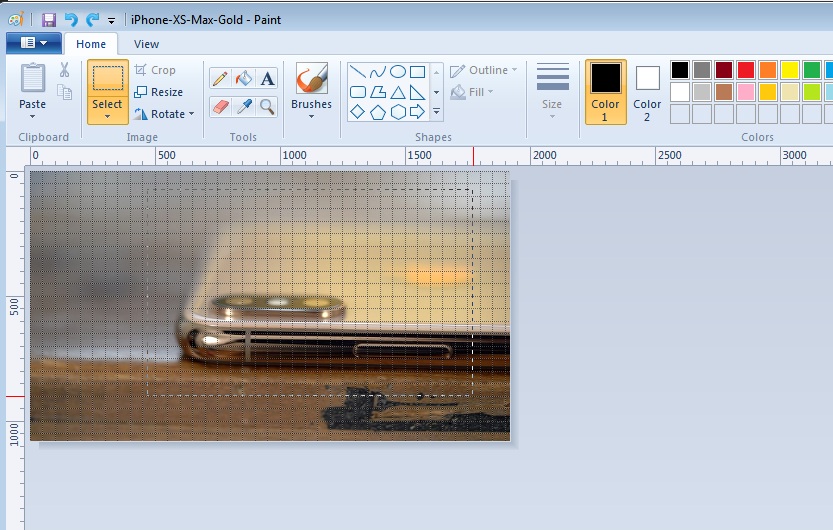Pick the brown color swatch
This screenshot has width=833, height=530.
(724, 92)
